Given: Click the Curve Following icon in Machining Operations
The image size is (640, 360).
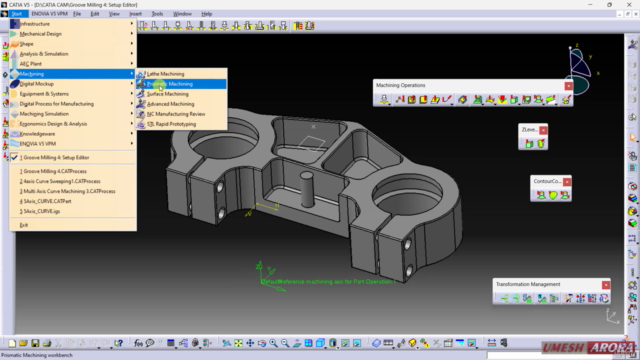Looking at the screenshot, I should click(x=447, y=100).
